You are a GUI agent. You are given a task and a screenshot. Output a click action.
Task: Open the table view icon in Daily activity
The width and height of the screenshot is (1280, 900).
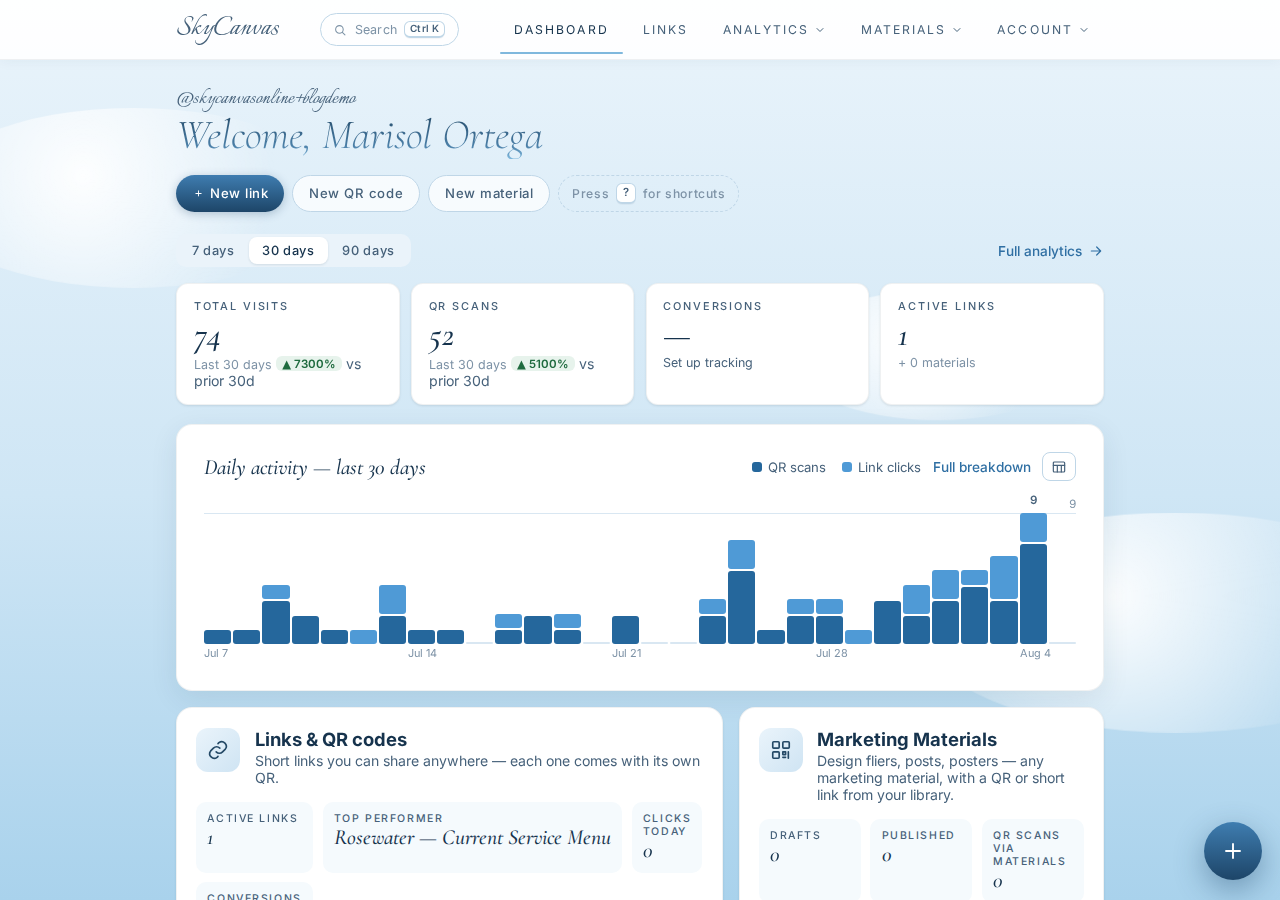pos(1059,467)
